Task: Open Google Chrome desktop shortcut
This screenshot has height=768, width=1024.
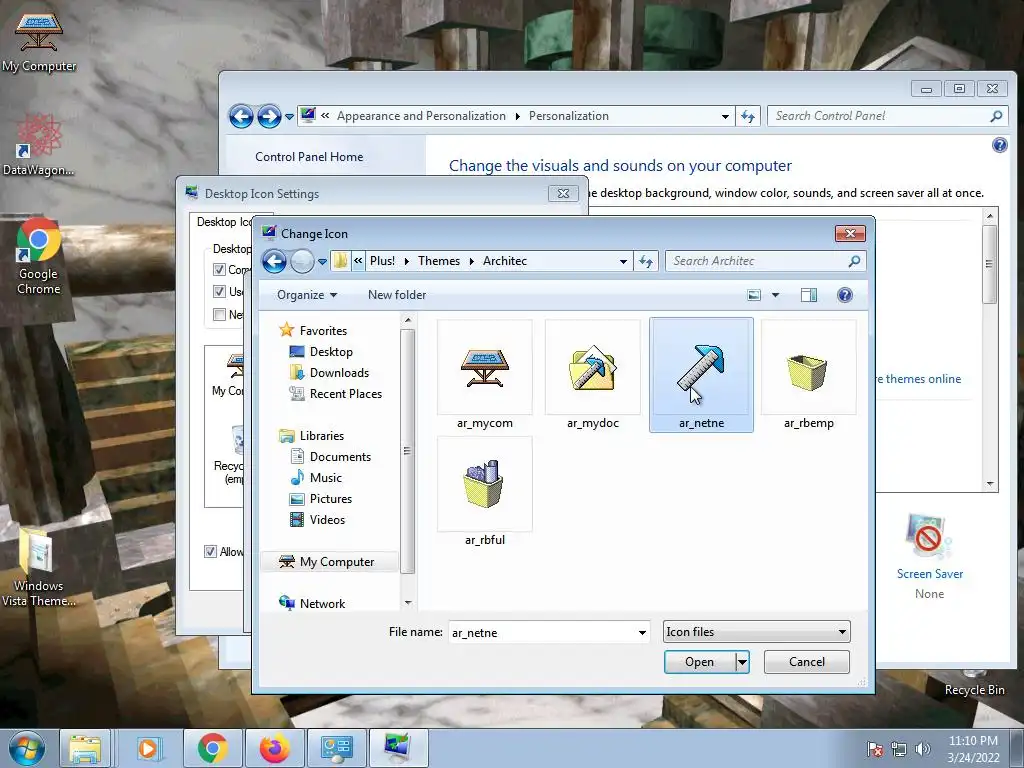Action: pos(39,257)
